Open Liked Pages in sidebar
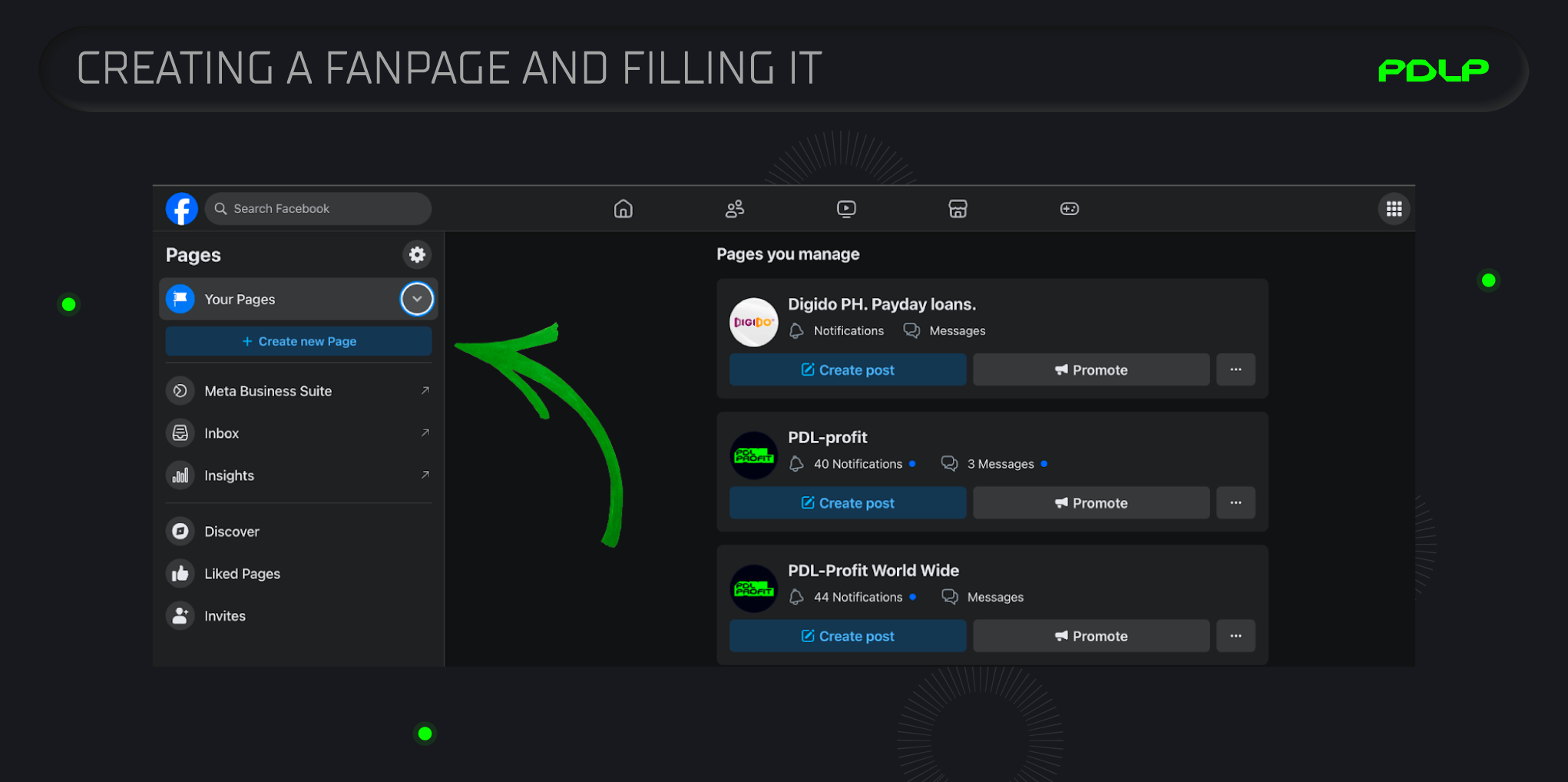 (x=298, y=574)
